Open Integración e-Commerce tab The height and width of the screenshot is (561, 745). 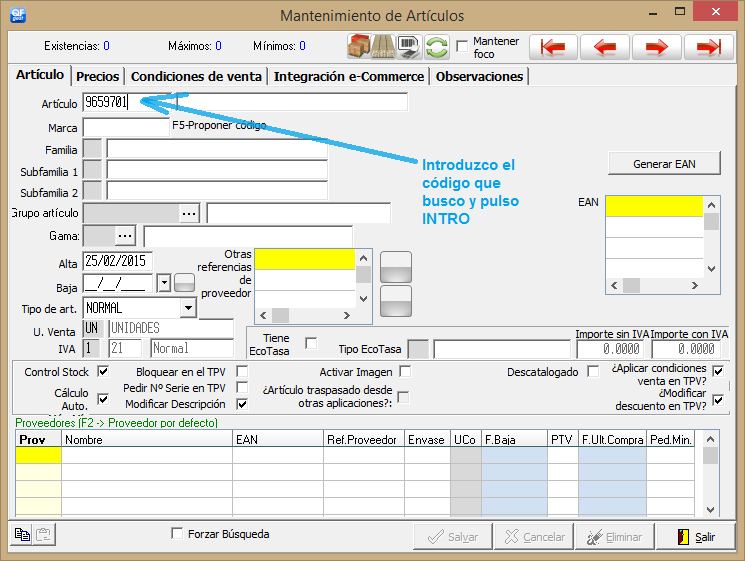pos(349,76)
